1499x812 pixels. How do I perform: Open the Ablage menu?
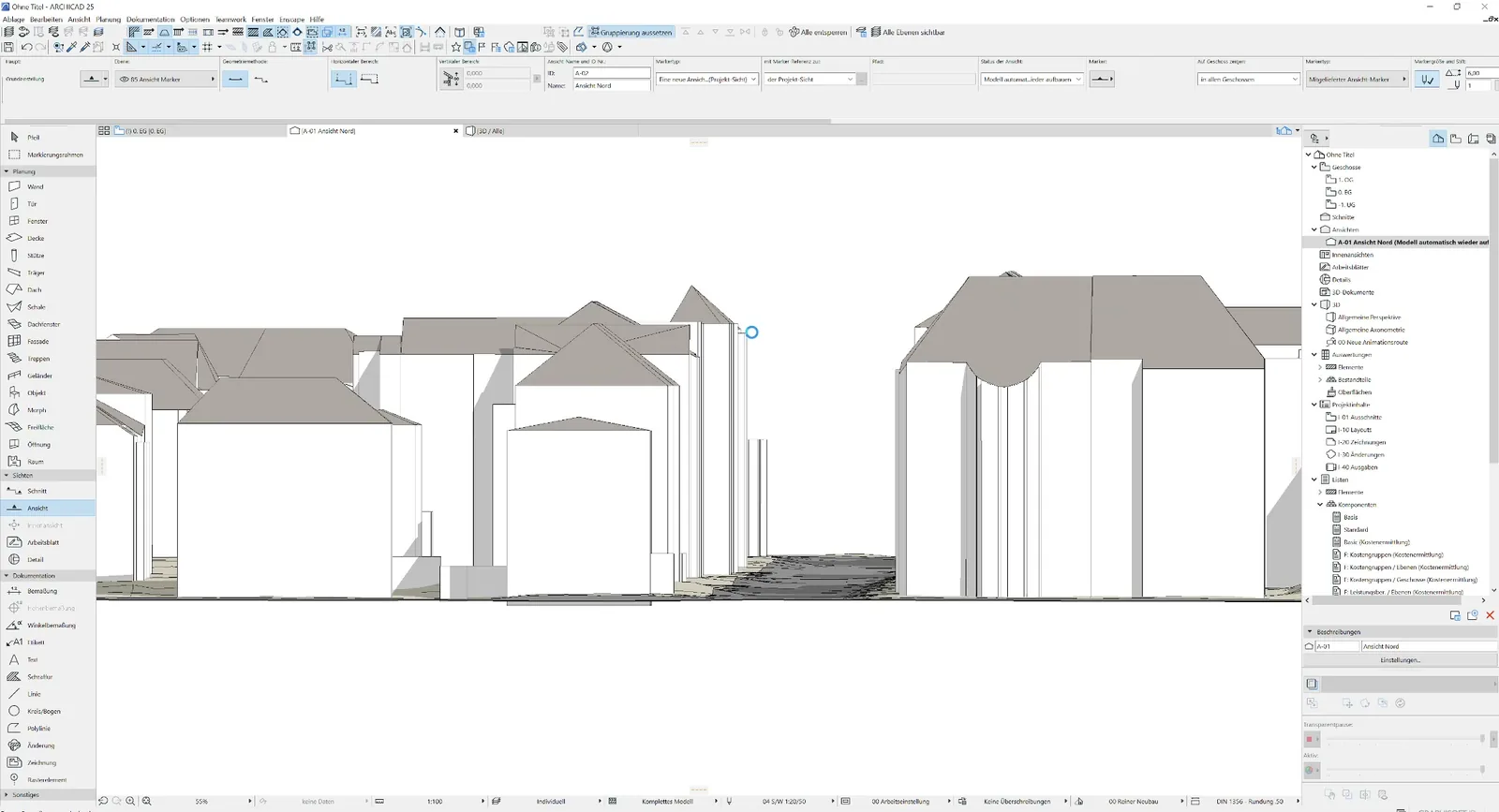[13, 19]
